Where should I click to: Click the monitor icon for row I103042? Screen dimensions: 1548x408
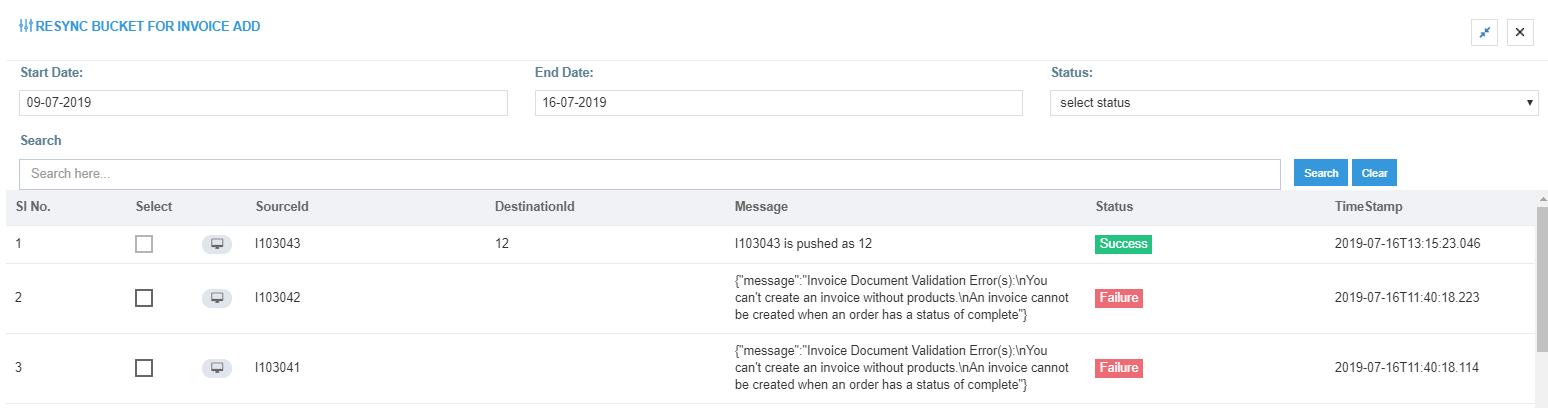(x=217, y=298)
